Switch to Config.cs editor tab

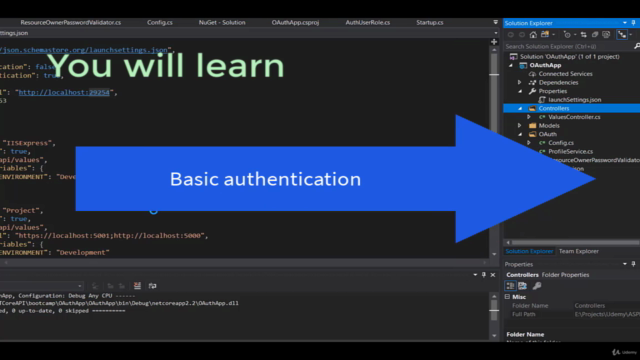160,22
